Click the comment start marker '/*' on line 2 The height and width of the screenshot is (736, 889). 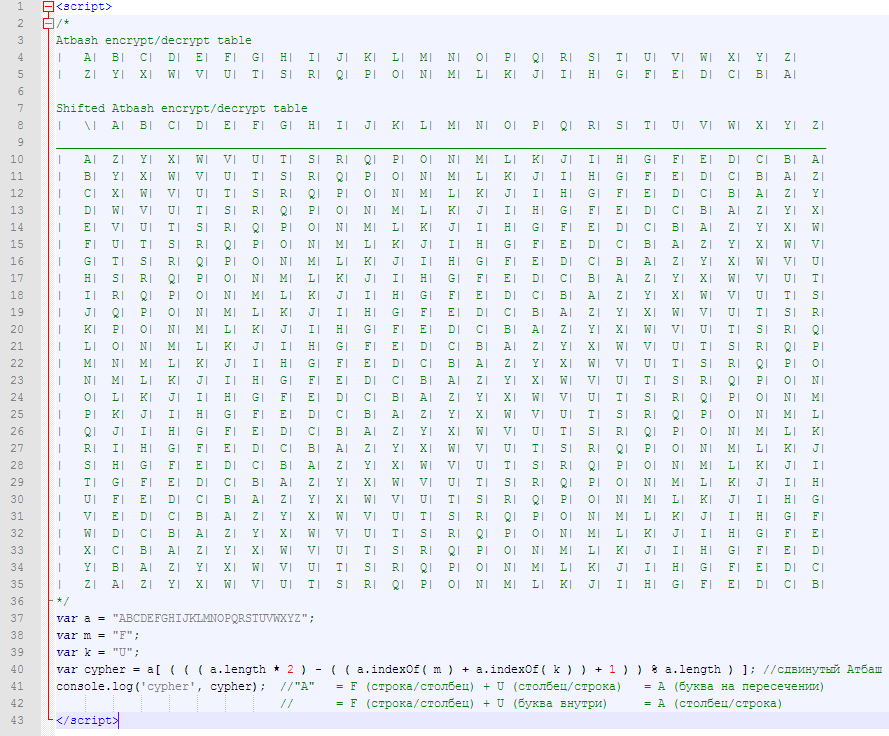62,24
